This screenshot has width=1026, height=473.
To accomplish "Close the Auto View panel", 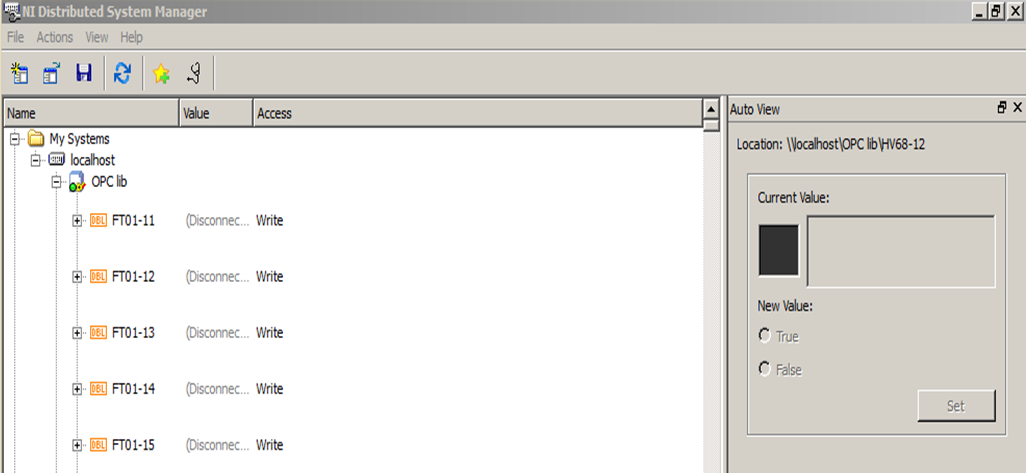I will [1017, 108].
